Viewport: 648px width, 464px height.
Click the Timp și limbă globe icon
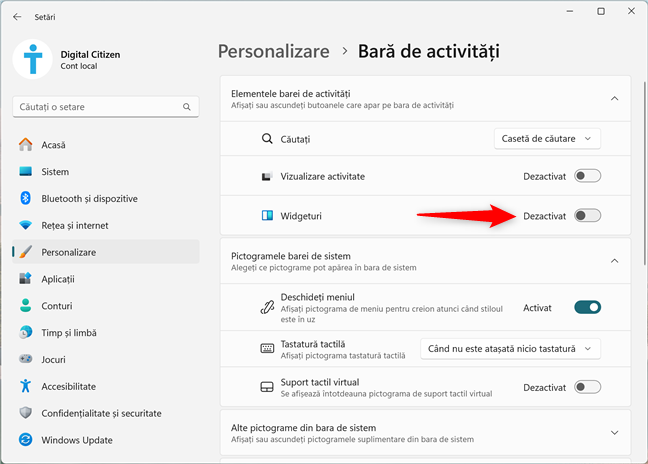(26, 333)
